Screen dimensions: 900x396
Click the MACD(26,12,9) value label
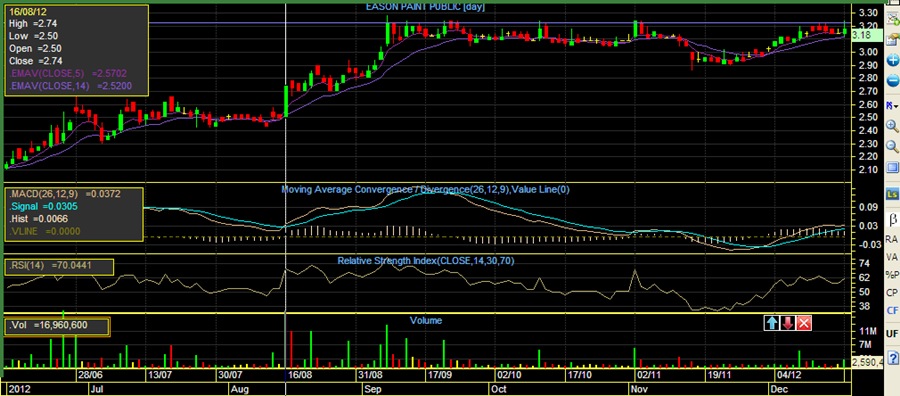pos(64,195)
